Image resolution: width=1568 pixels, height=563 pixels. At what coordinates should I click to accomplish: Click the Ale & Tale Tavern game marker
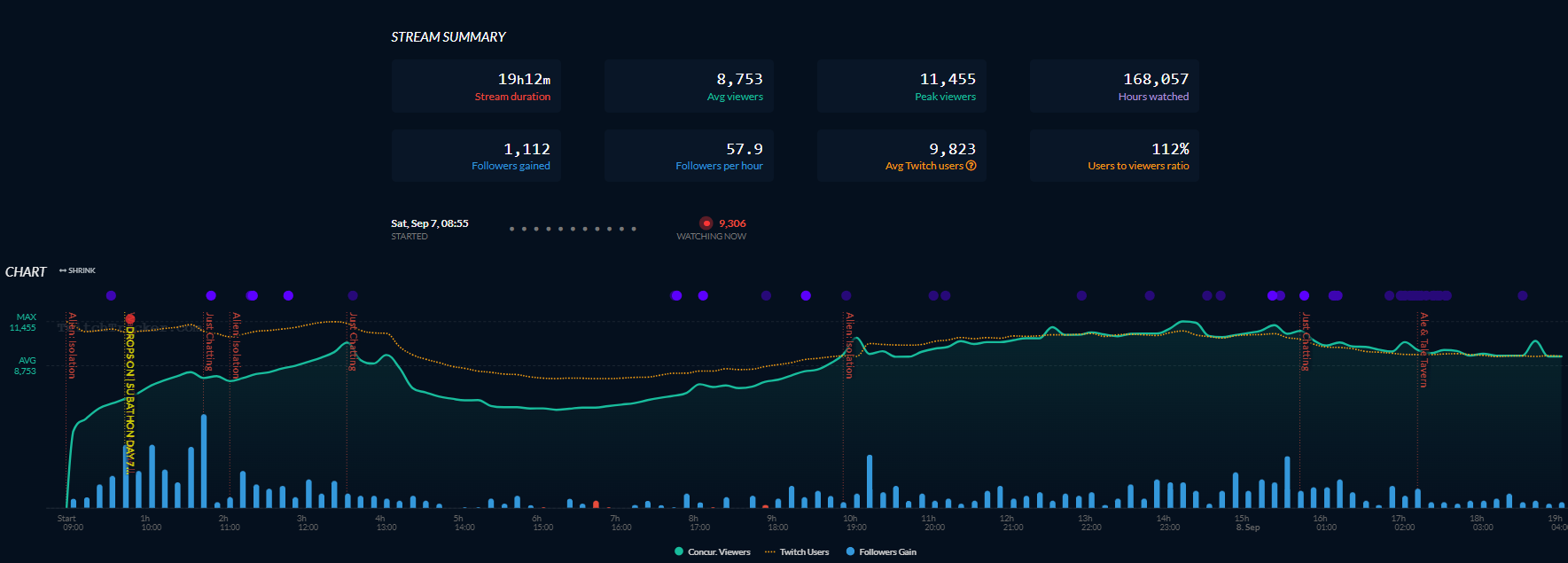[x=1424, y=349]
